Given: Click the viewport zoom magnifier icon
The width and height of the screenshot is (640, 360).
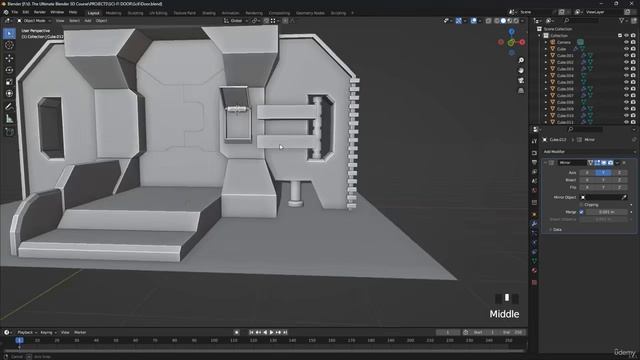Looking at the screenshot, I should click(521, 60).
